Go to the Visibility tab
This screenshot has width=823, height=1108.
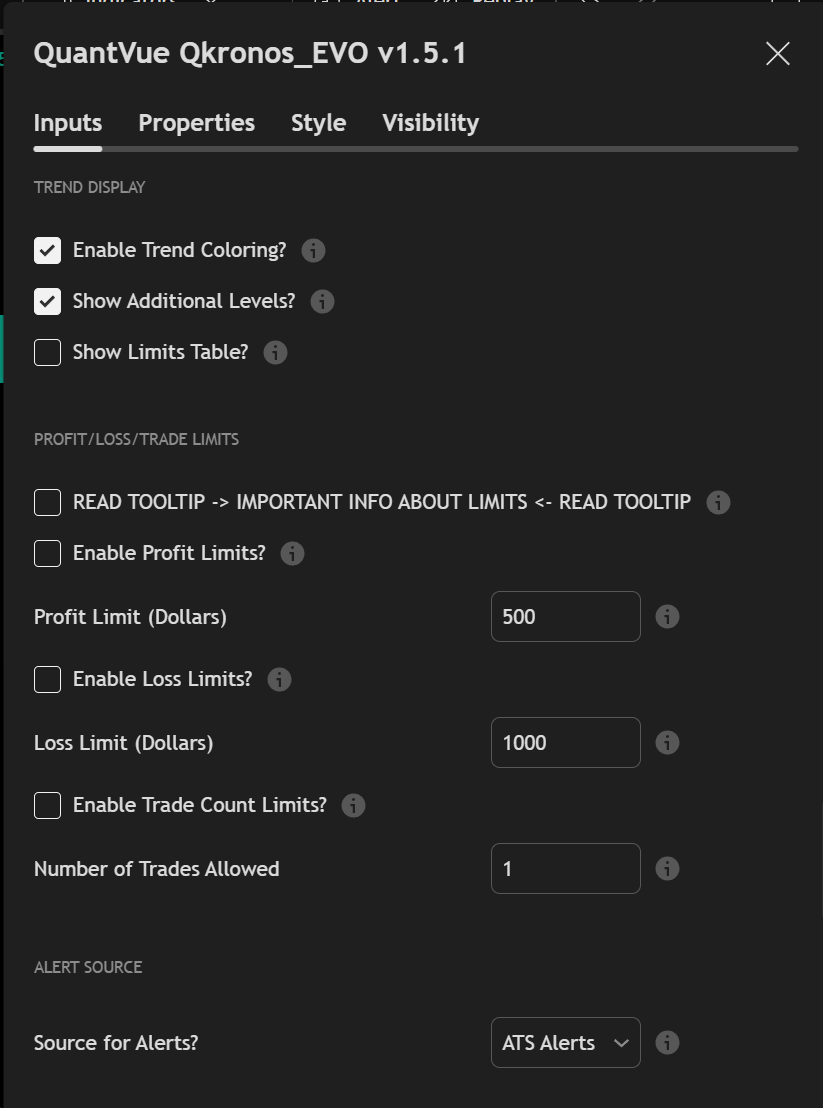(x=430, y=123)
